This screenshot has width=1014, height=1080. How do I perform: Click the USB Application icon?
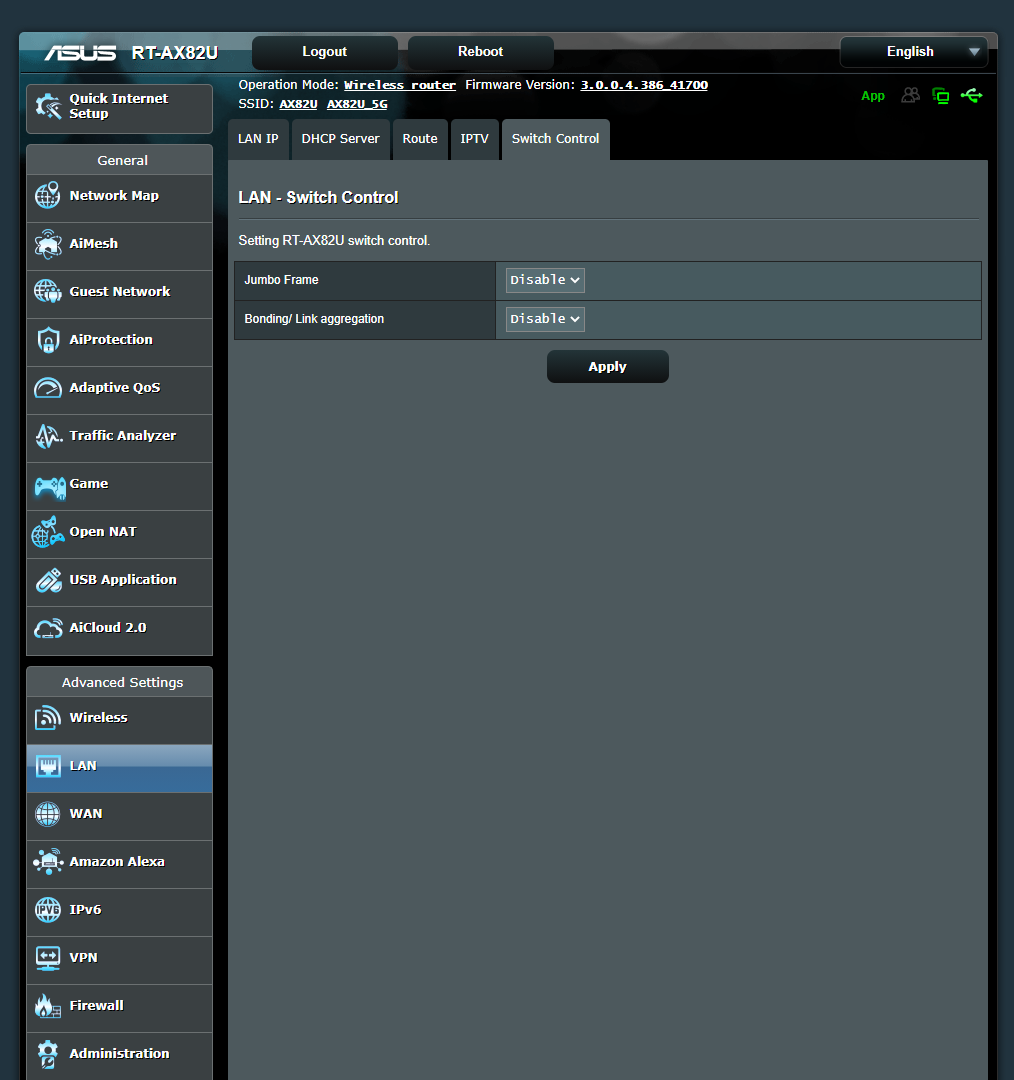48,581
